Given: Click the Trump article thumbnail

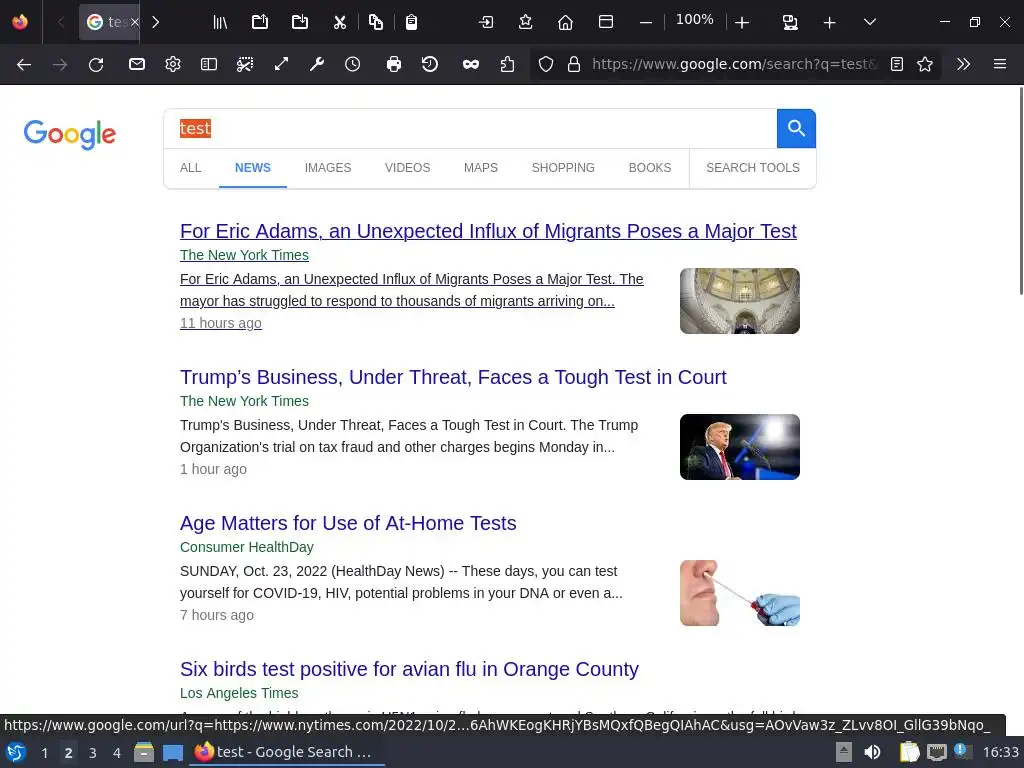Looking at the screenshot, I should [740, 447].
